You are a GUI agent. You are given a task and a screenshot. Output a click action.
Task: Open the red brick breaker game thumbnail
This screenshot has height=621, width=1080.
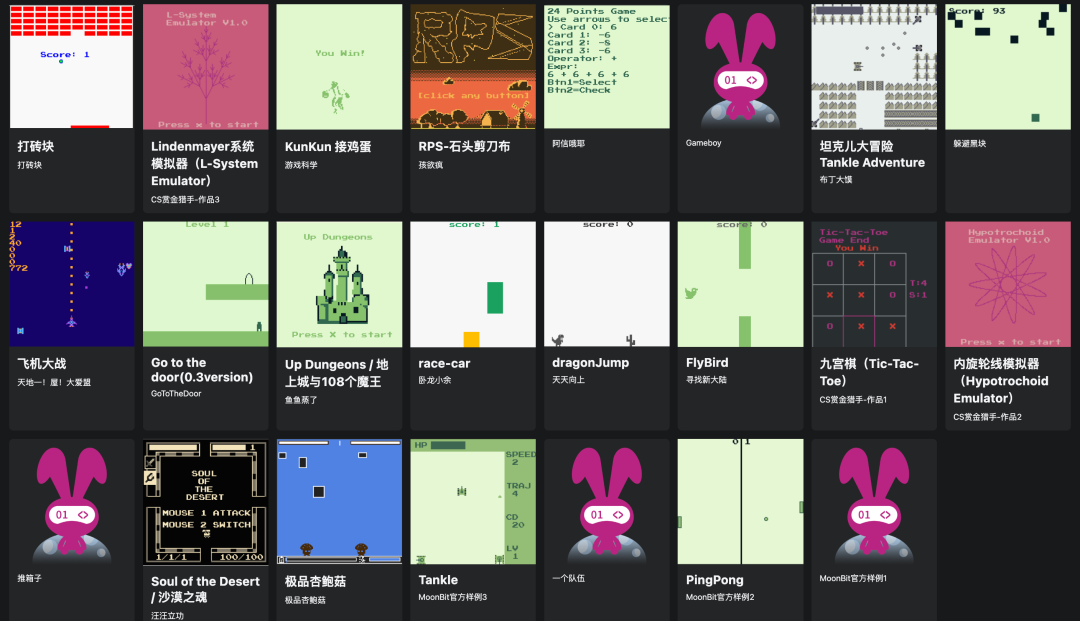click(x=72, y=66)
